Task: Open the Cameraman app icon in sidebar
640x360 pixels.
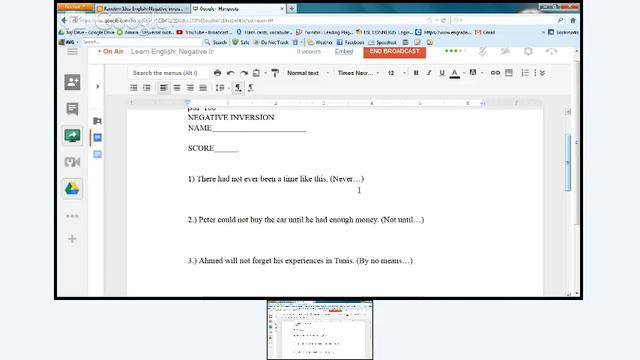Action: tap(72, 162)
